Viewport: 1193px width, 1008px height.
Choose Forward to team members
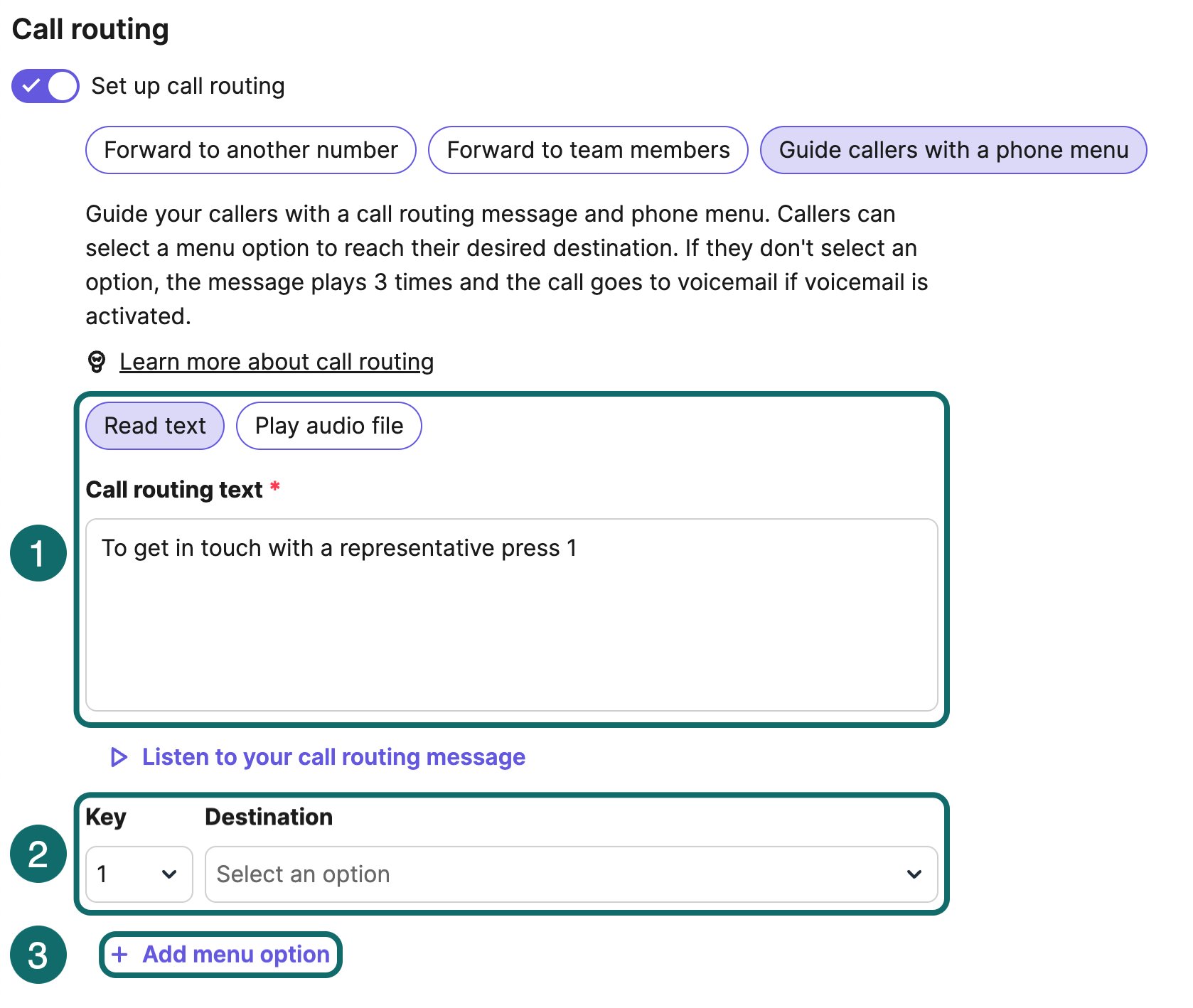(x=587, y=150)
